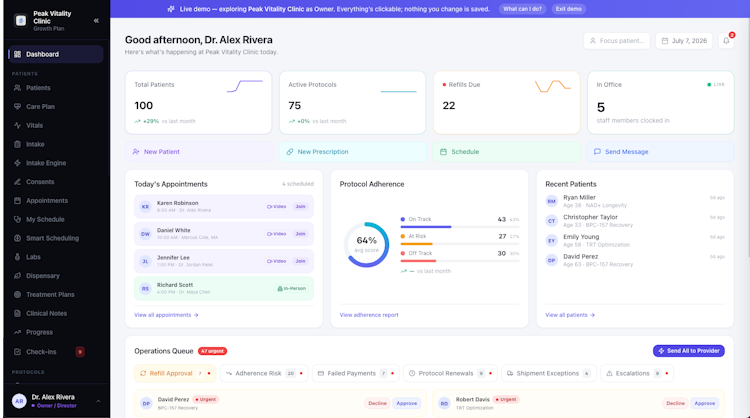
Task: Collapse the sidebar with double-chevron icon
Action: coord(96,21)
